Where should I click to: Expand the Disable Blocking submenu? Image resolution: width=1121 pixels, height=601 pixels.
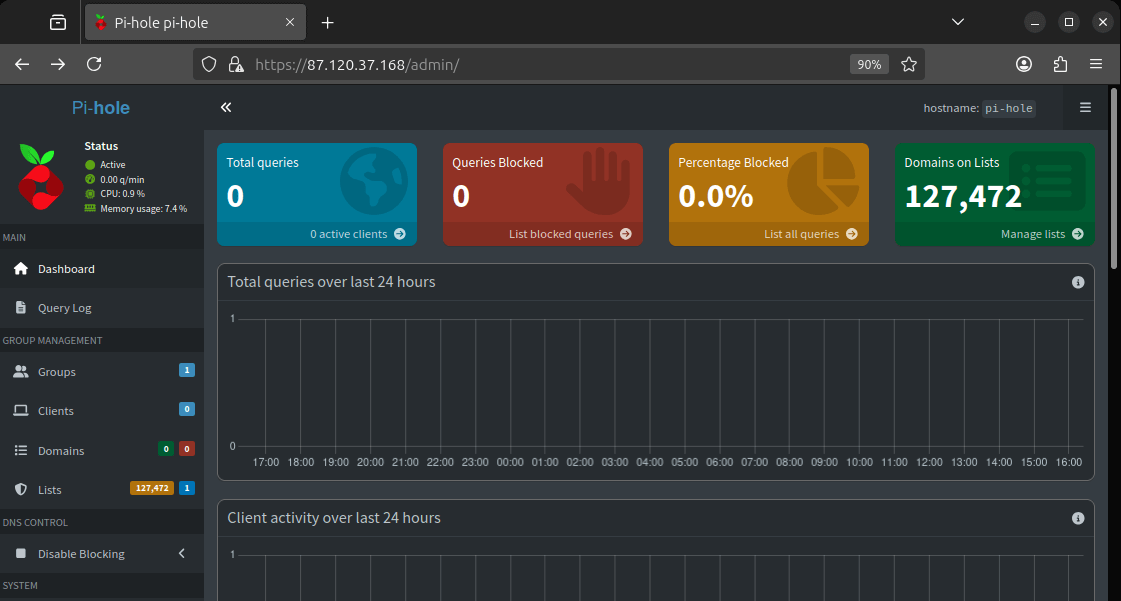point(102,554)
